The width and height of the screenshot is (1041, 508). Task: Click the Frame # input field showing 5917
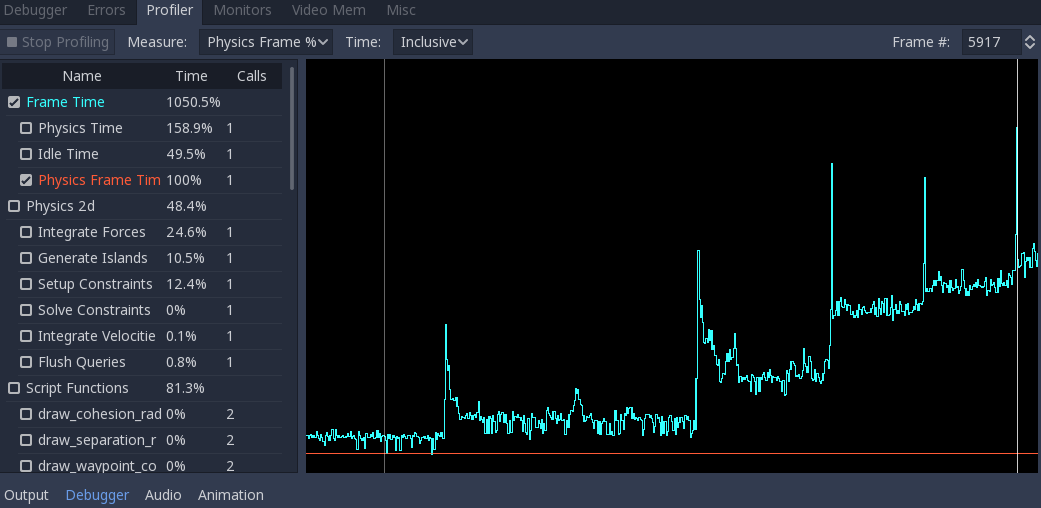(991, 42)
